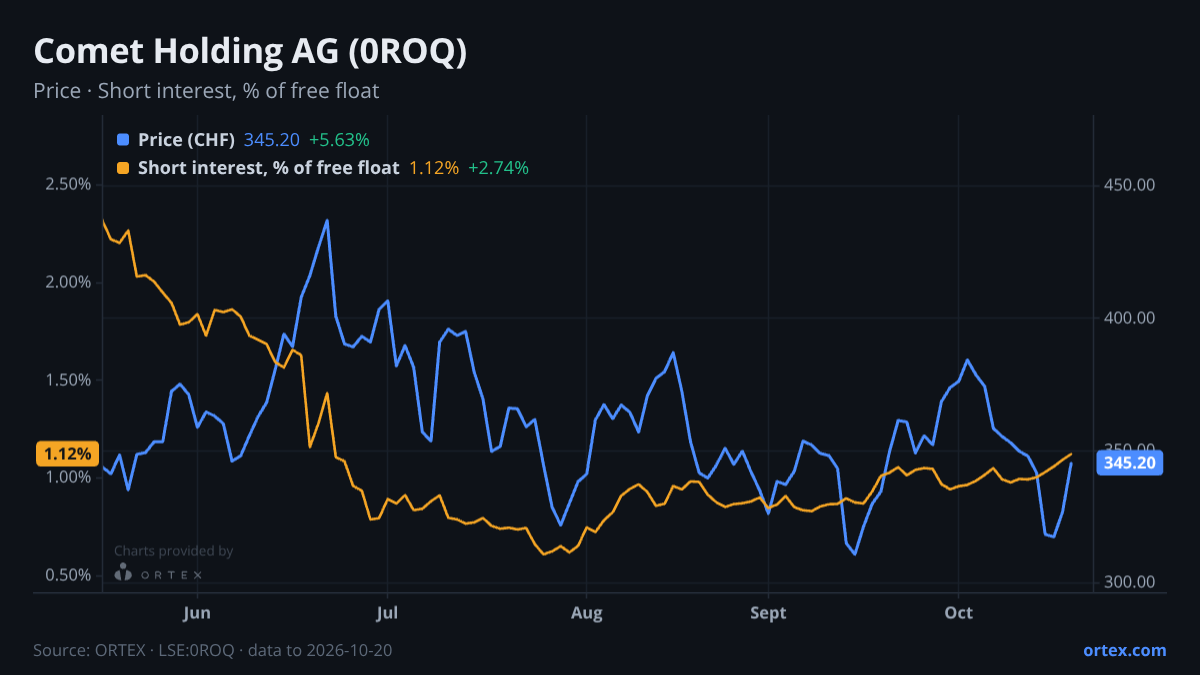Click the 1.50% left axis label
Viewport: 1200px width, 675px height.
pyautogui.click(x=68, y=380)
